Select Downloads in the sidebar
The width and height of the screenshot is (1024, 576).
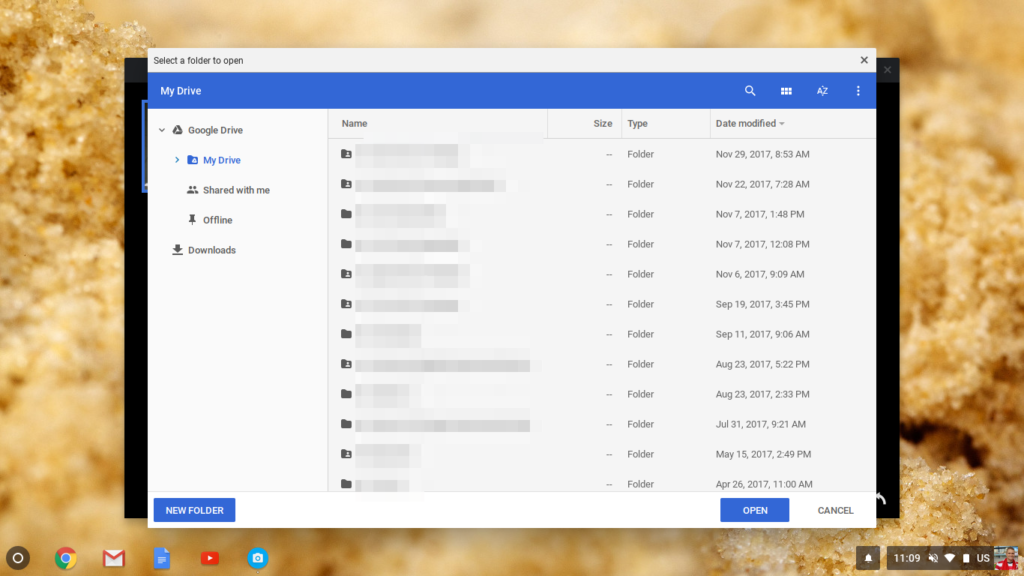pos(210,249)
